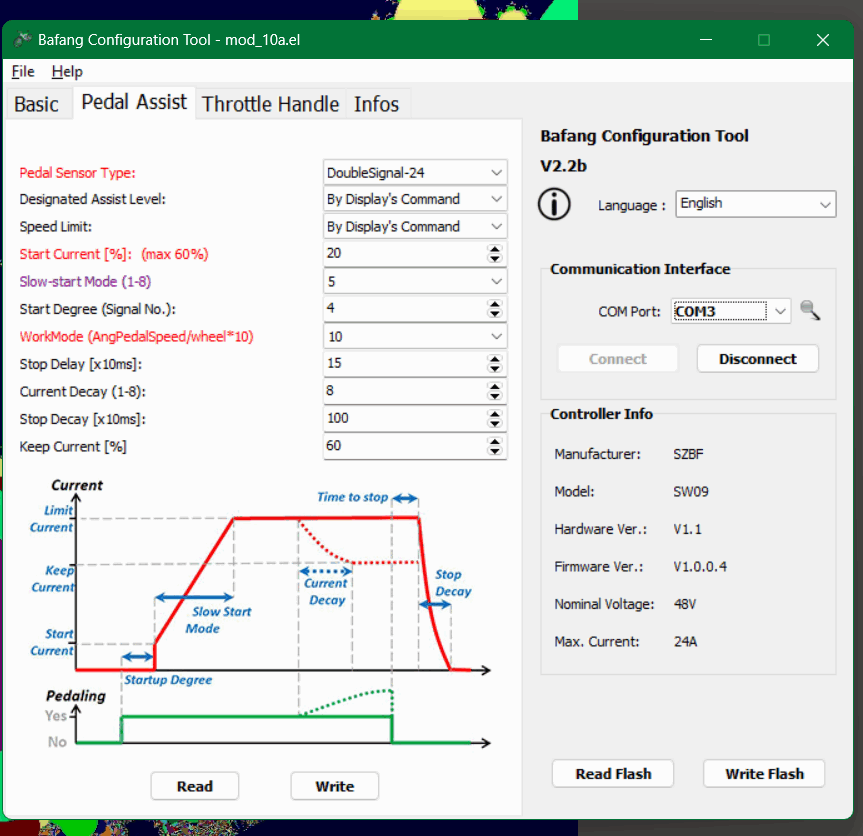Decrease Stop Decay with down arrow
Screen dimensions: 863x836
pos(494,424)
